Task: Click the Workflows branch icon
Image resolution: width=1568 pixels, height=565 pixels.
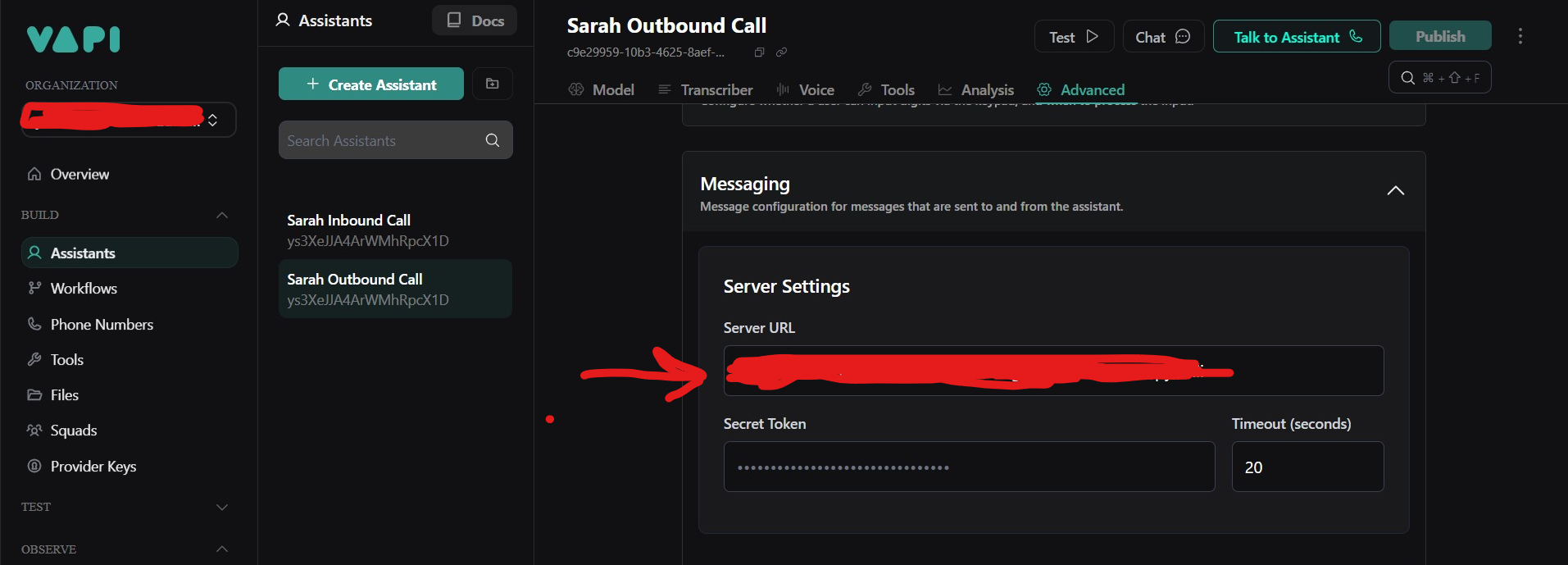Action: coord(34,288)
